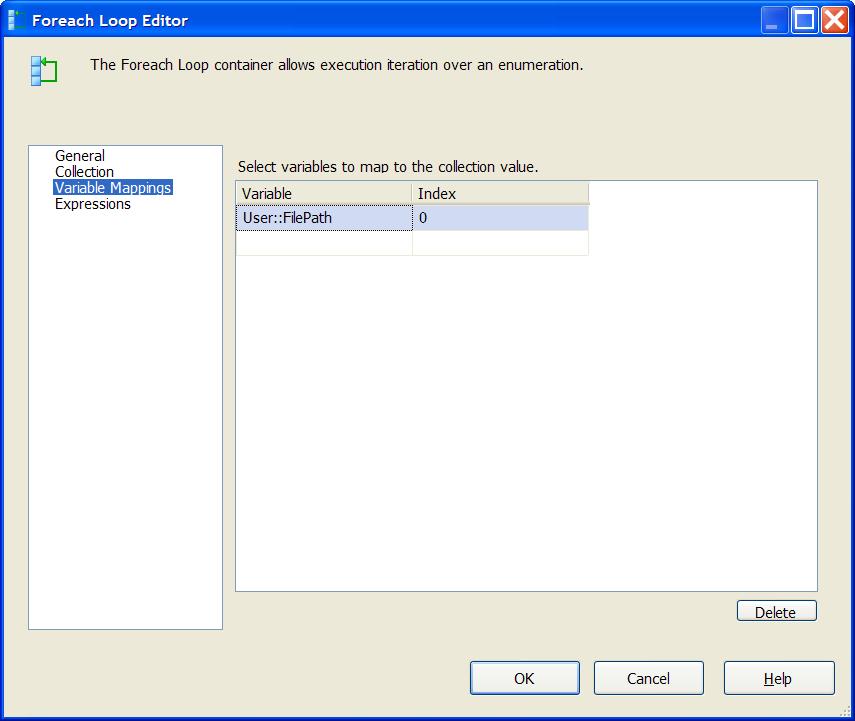Open the Expressions page

tap(93, 204)
